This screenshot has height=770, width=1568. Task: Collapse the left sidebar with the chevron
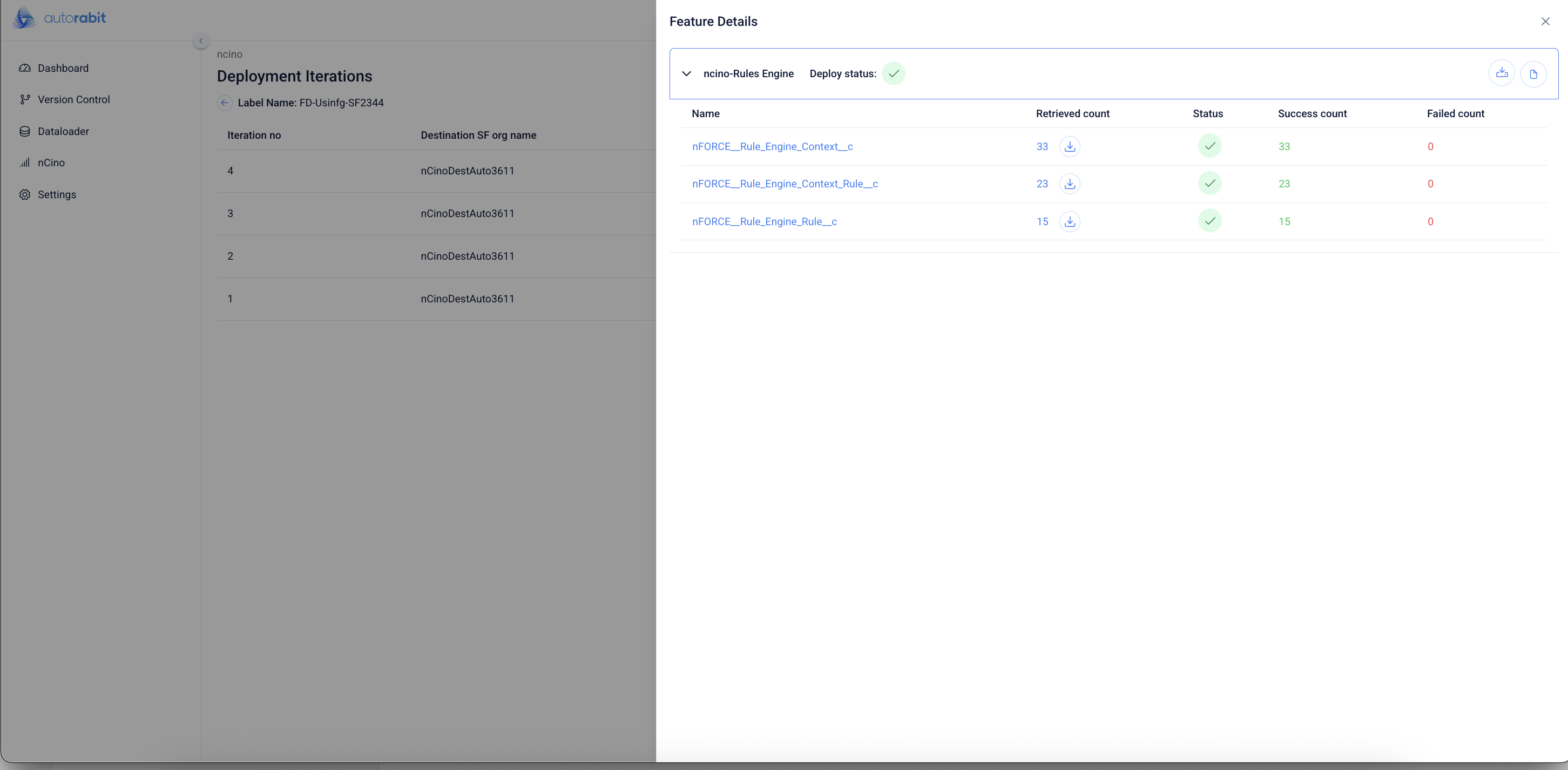[x=201, y=41]
